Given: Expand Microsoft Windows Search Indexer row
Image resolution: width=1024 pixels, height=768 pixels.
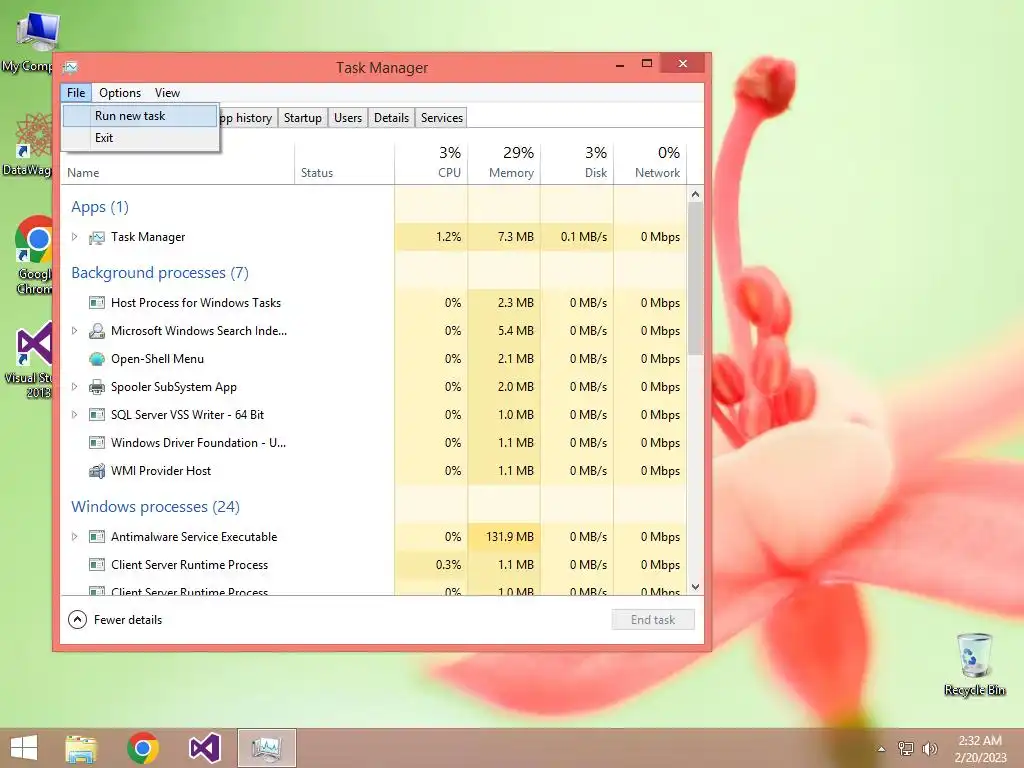Looking at the screenshot, I should point(74,331).
